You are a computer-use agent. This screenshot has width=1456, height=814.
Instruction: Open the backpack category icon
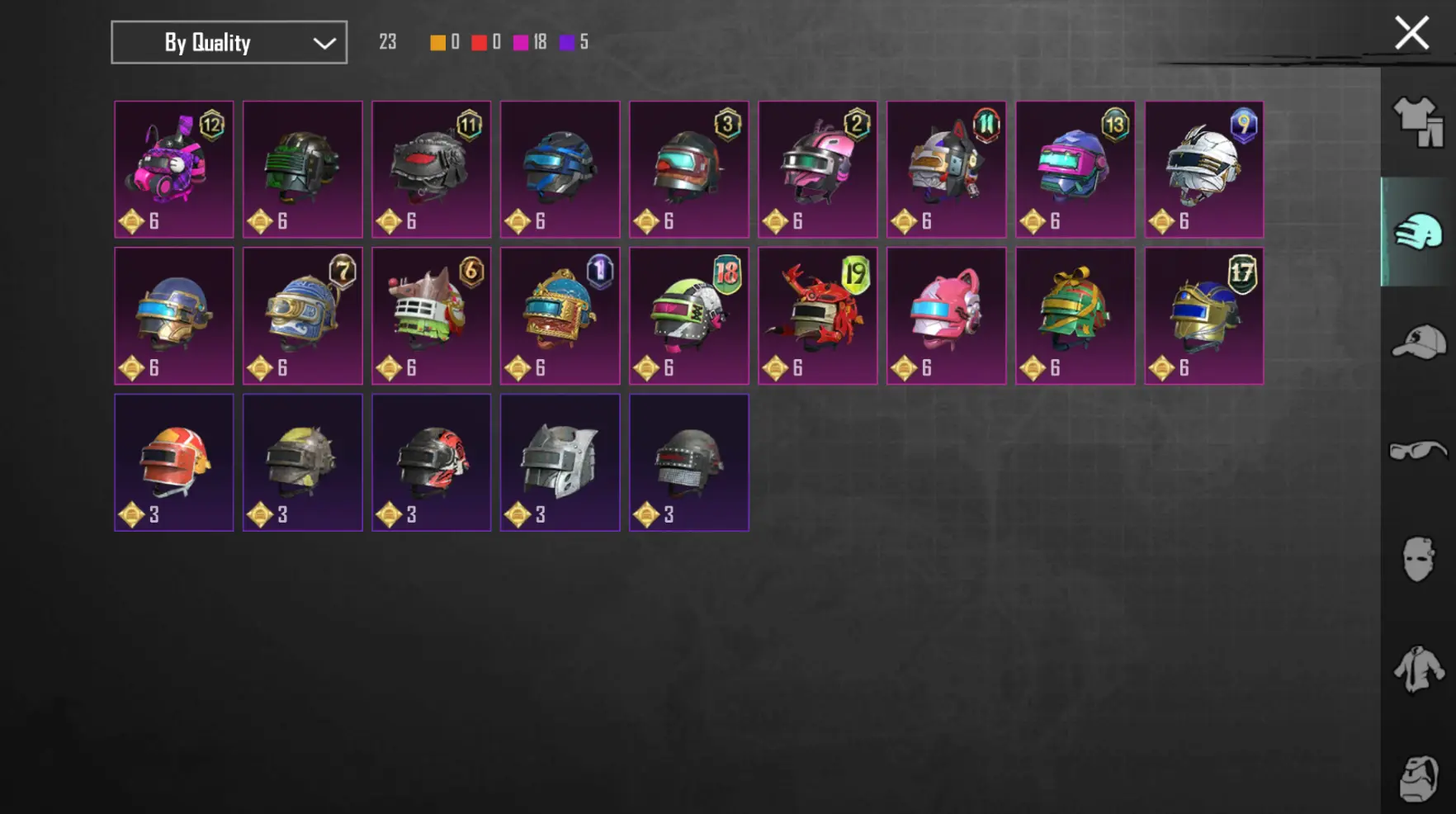click(1419, 778)
